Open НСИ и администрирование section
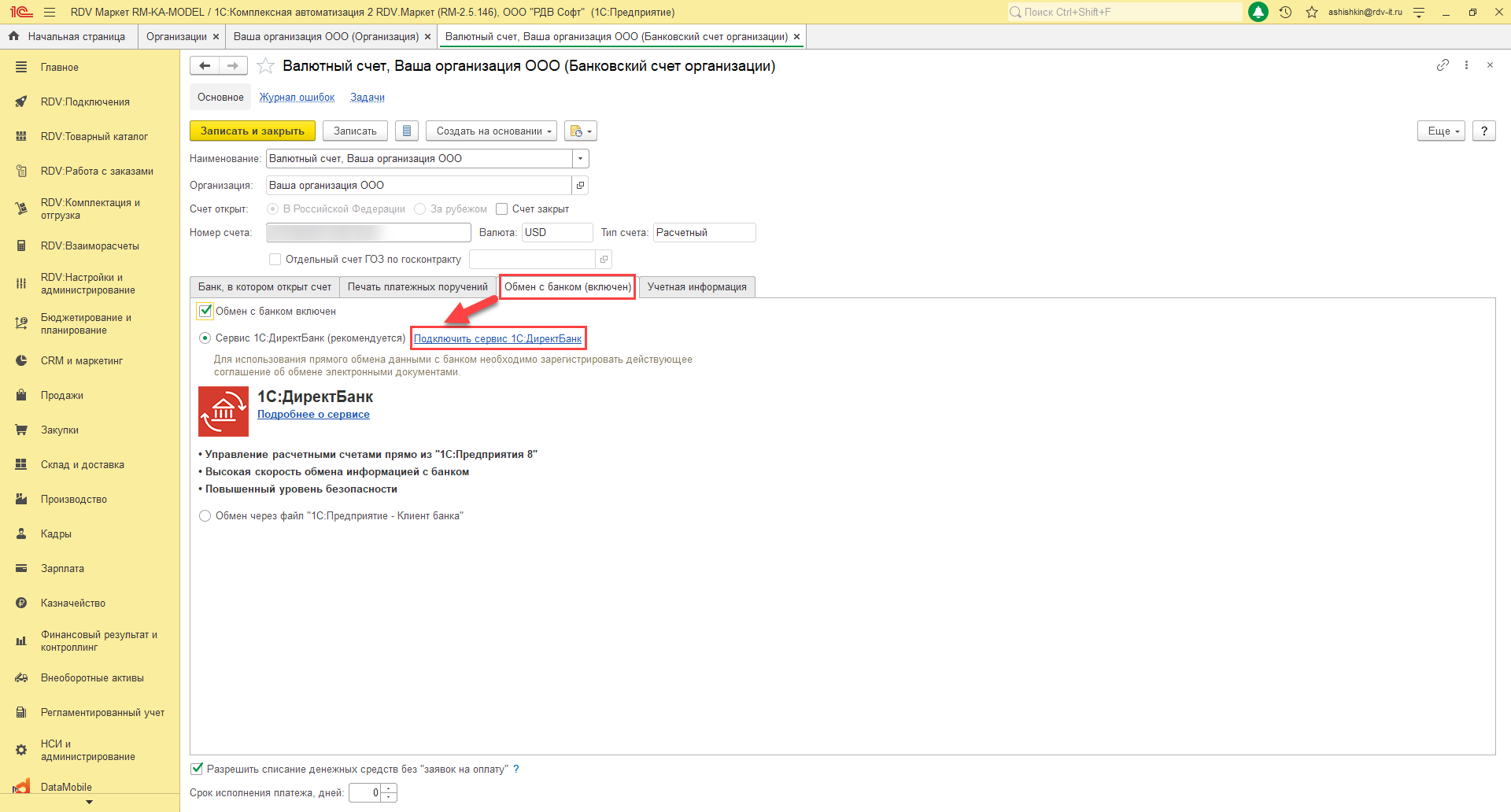The image size is (1511, 812). coord(90,751)
